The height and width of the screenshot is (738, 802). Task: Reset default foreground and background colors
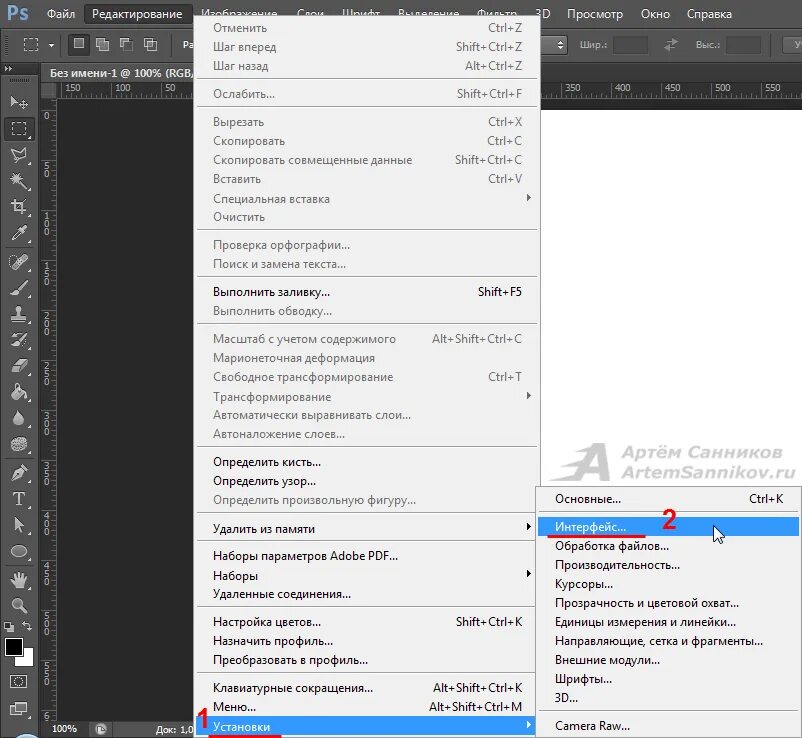pos(9,627)
